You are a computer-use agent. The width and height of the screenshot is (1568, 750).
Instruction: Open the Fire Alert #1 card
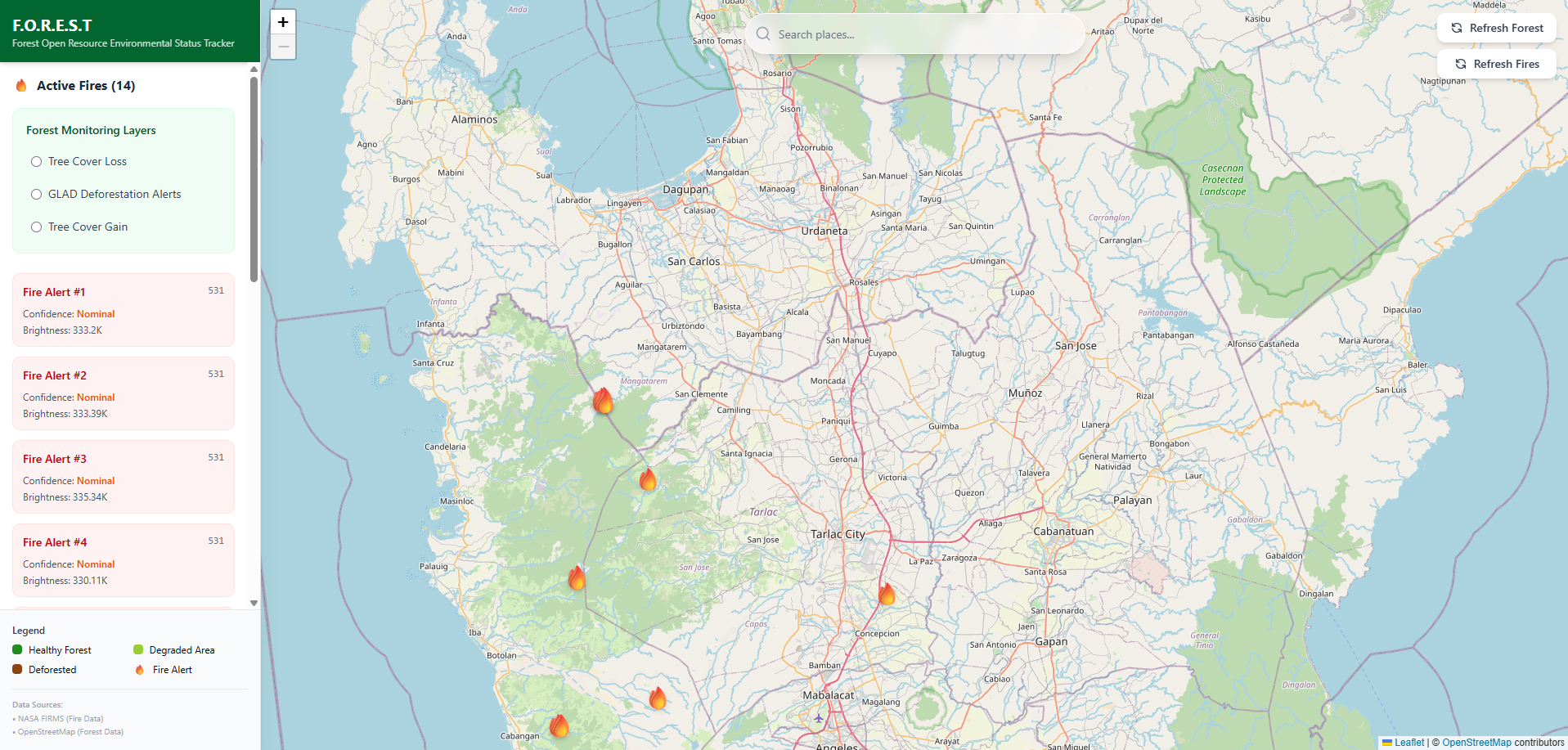click(x=123, y=310)
